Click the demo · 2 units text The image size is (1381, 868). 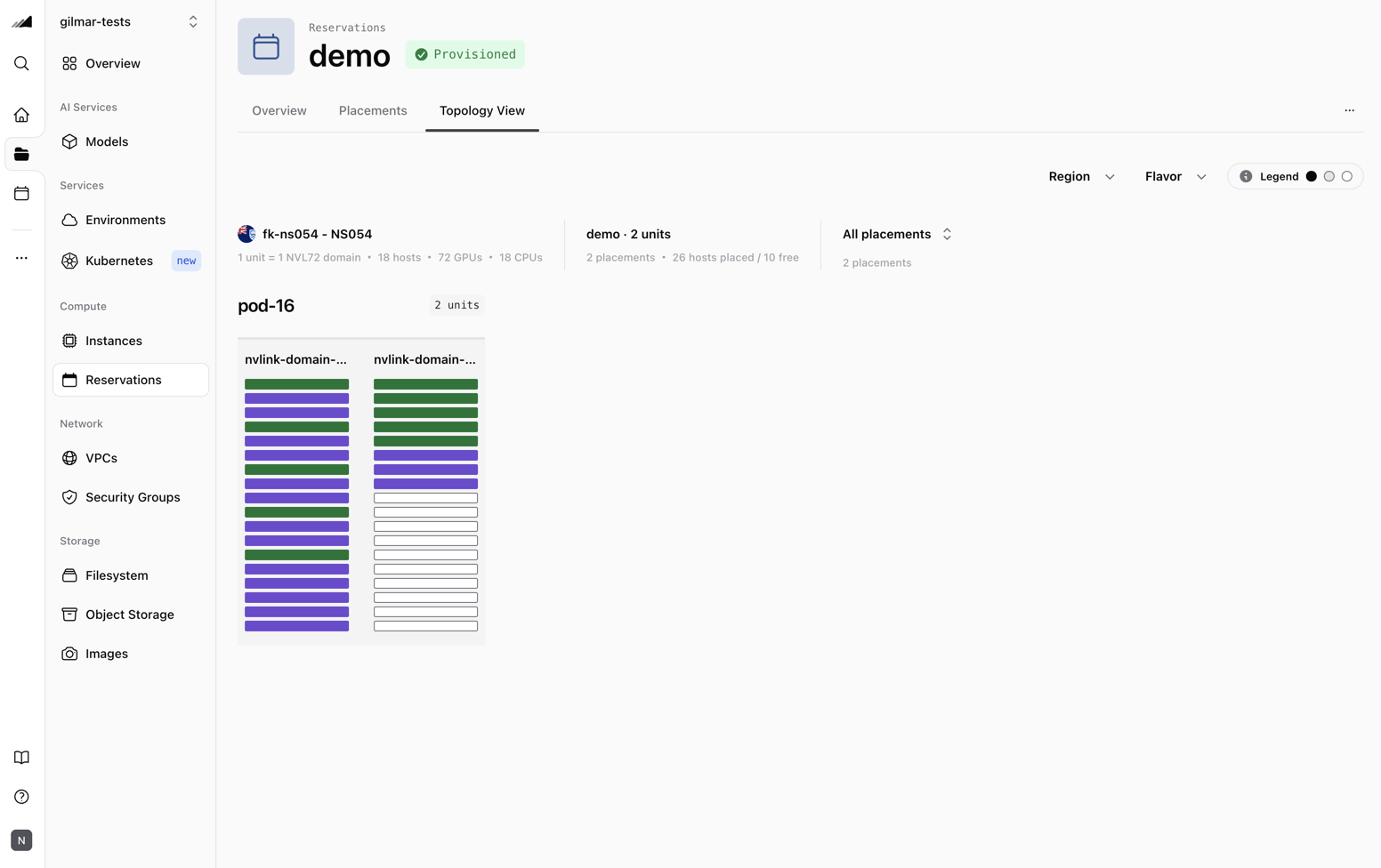(x=628, y=235)
